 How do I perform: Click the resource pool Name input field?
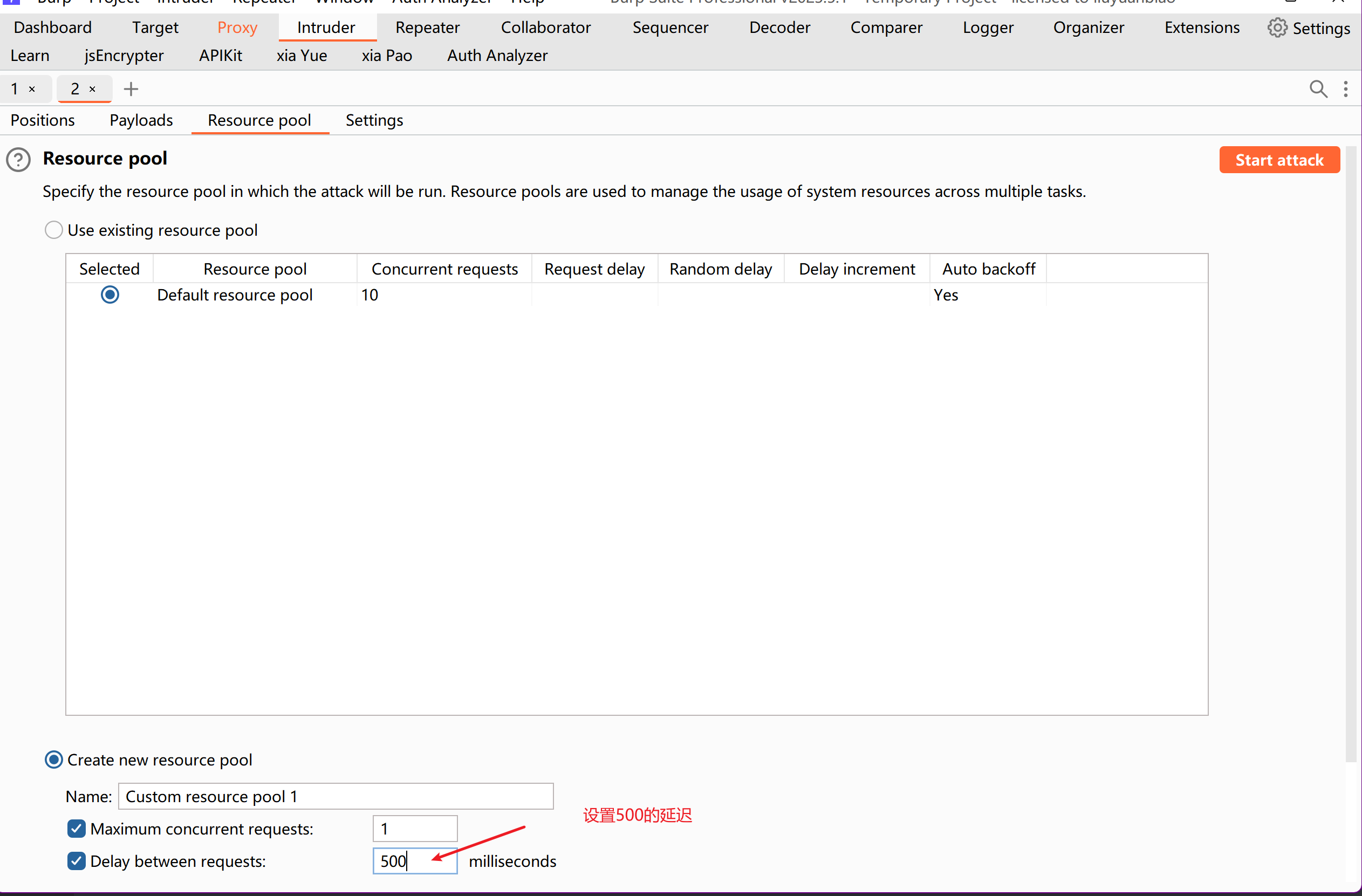tap(336, 796)
